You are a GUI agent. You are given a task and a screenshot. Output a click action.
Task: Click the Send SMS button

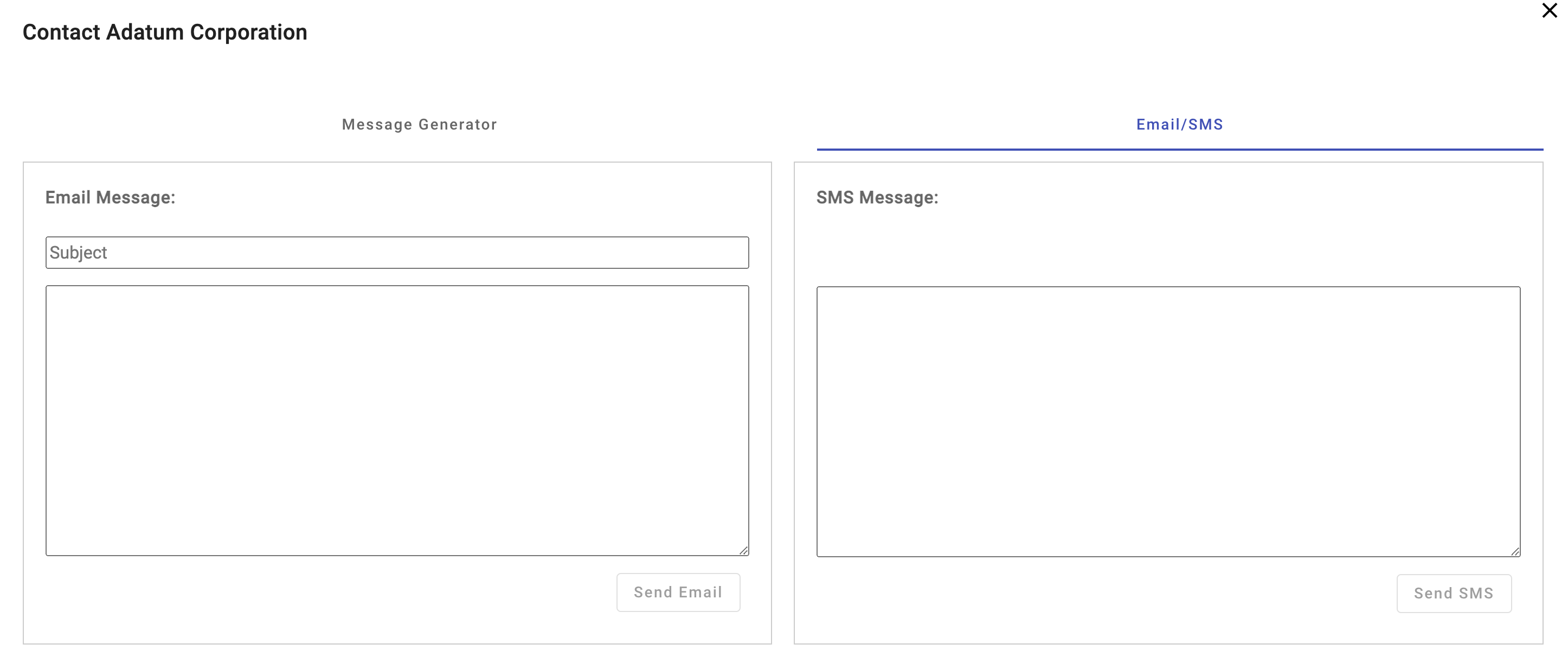(x=1452, y=592)
